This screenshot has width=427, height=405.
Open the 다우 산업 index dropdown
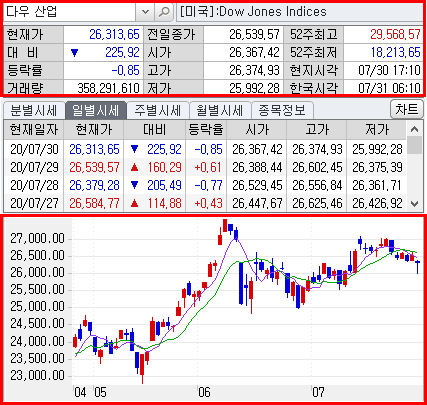[x=145, y=12]
